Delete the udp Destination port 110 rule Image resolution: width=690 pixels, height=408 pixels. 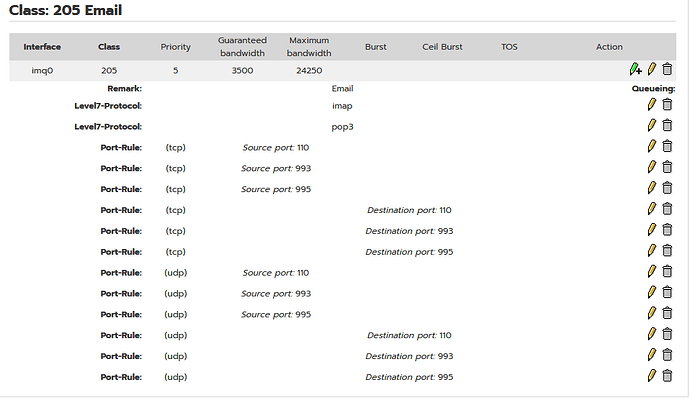coord(668,334)
